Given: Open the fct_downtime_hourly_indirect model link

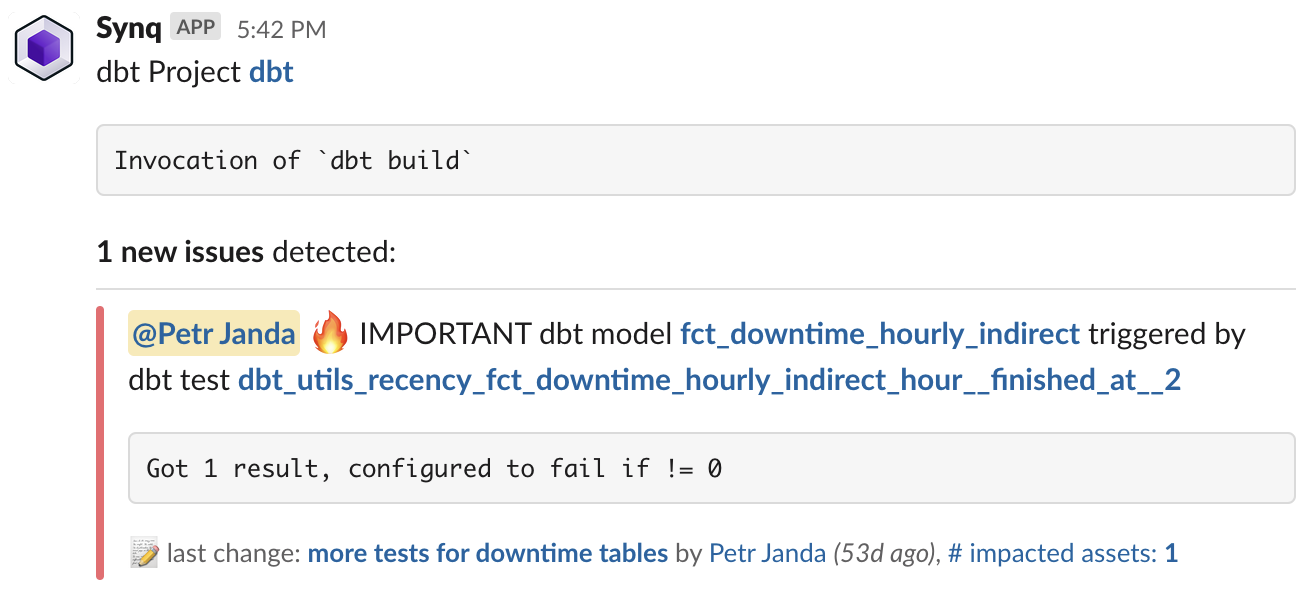Looking at the screenshot, I should point(880,333).
